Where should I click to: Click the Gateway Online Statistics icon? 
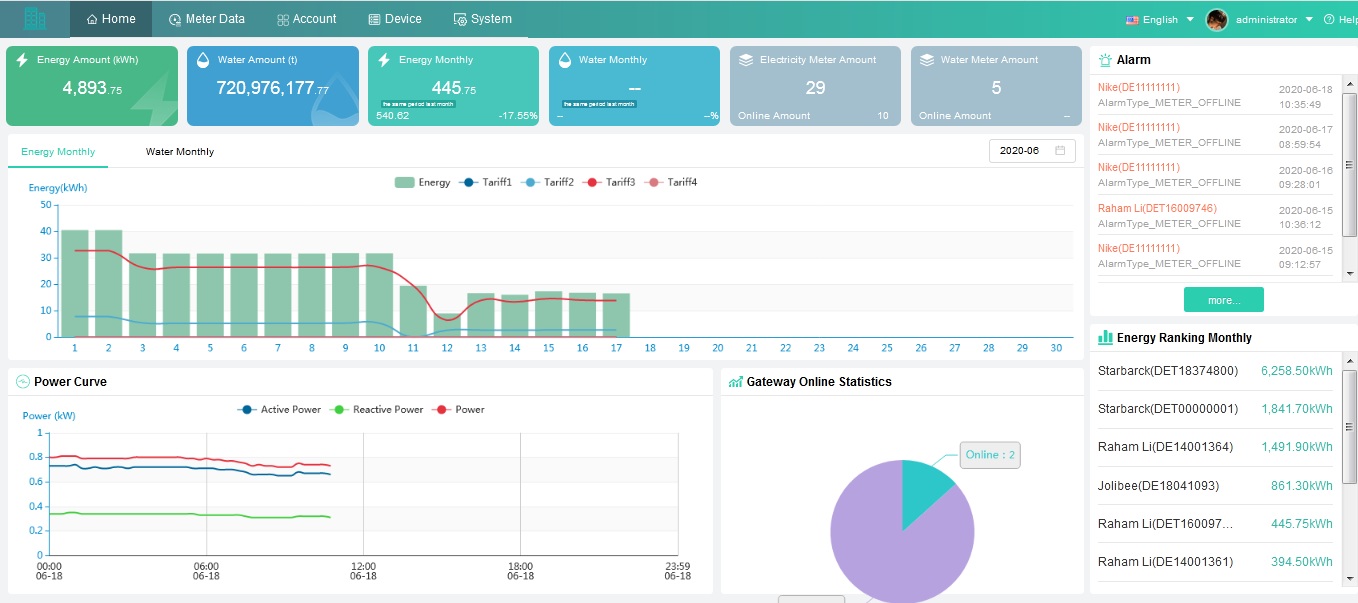click(736, 381)
